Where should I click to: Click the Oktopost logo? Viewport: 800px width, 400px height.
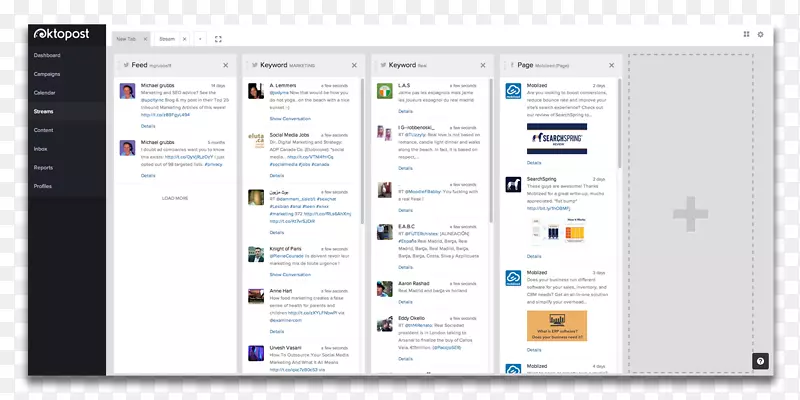pyautogui.click(x=64, y=33)
